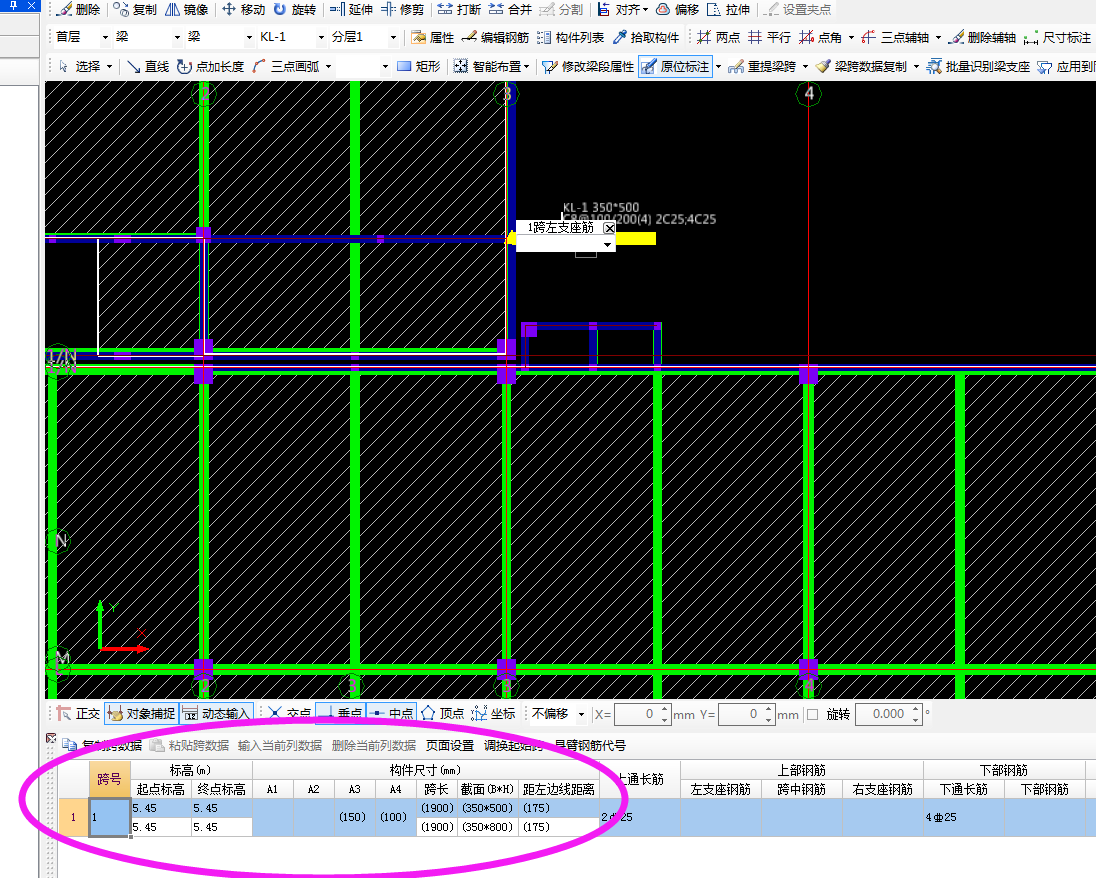Click Paste Span Data (粘贴跨数据)
1096x878 pixels.
[189, 745]
